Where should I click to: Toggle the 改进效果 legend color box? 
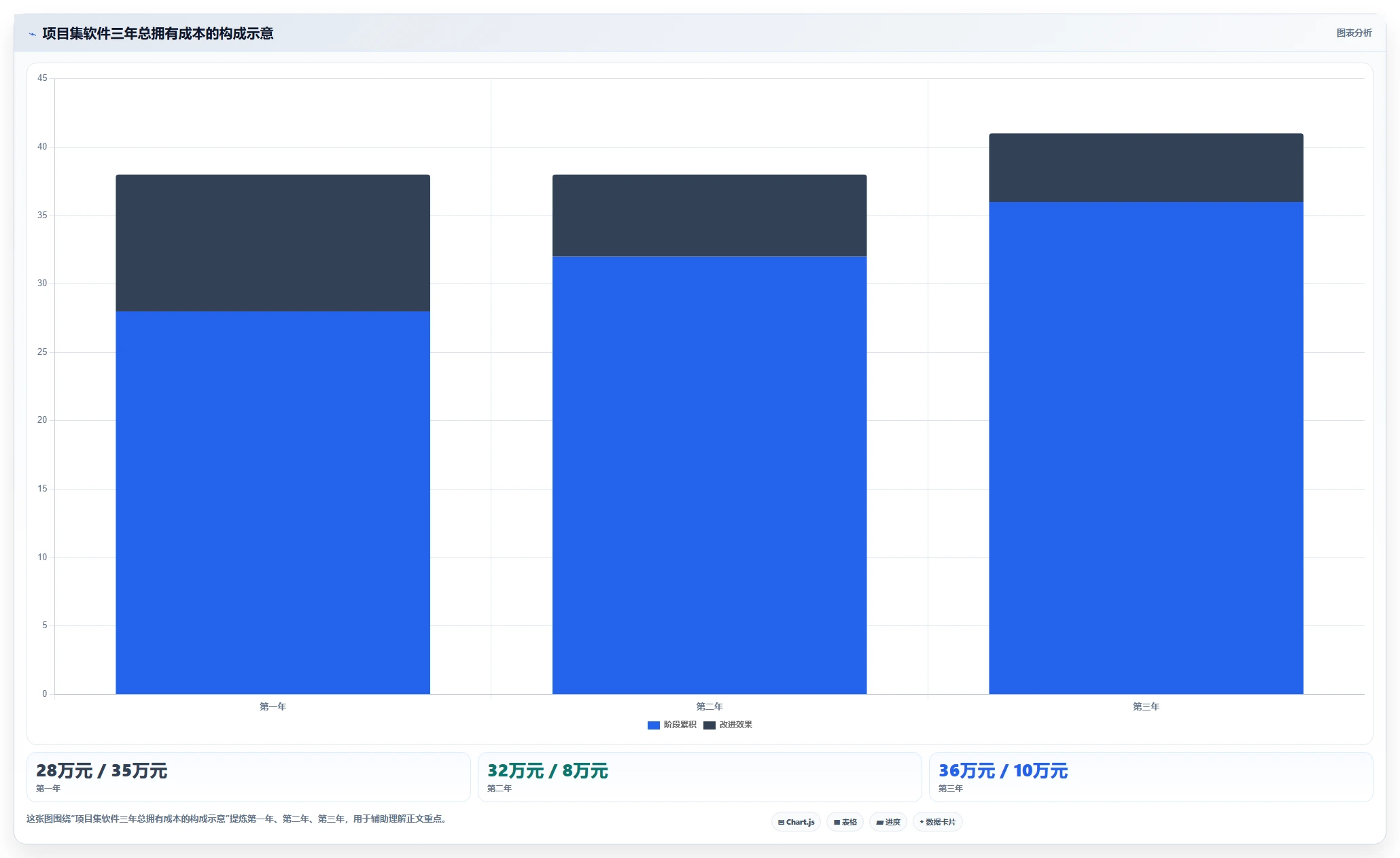(710, 725)
